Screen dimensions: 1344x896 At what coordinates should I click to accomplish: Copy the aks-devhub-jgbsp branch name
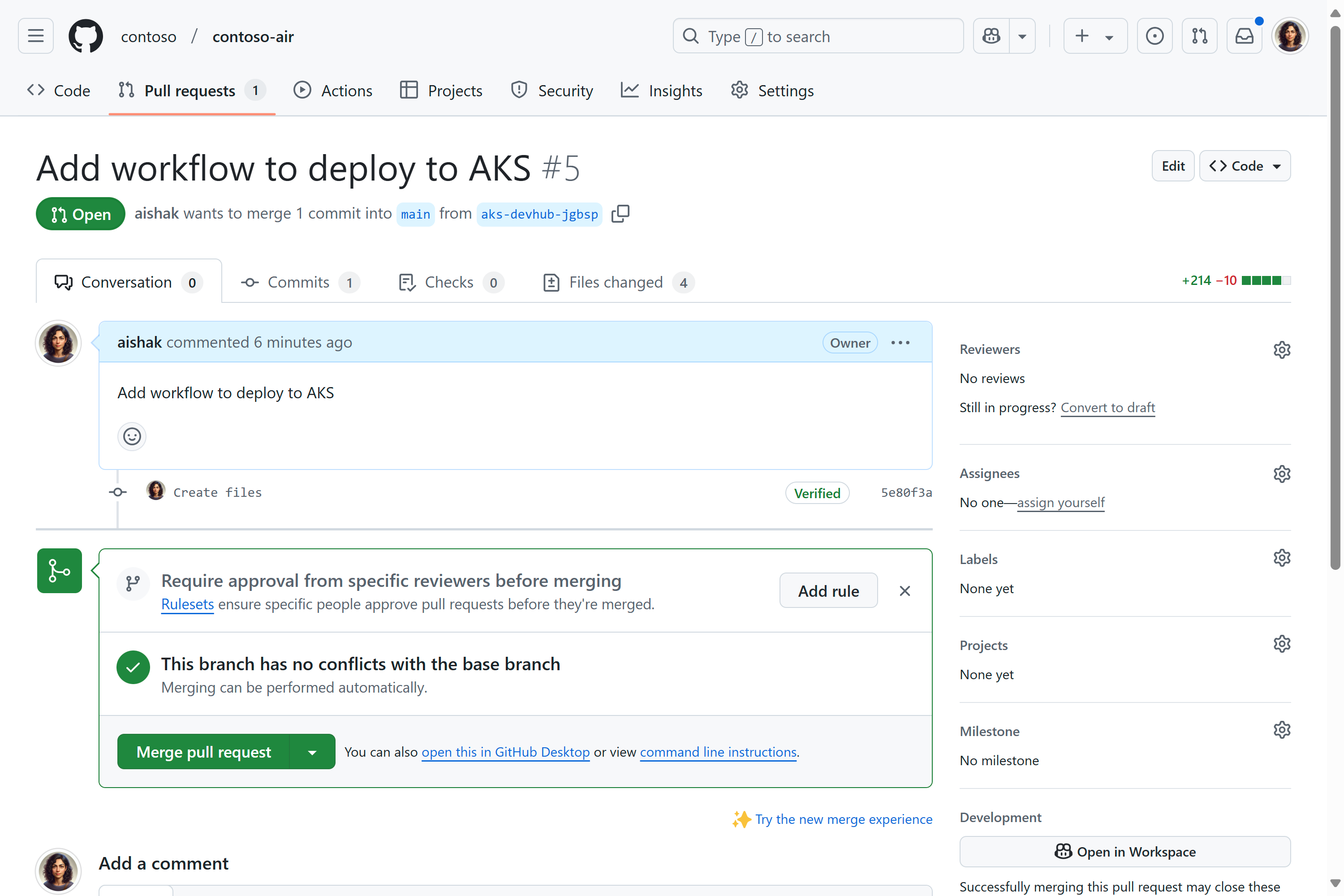(620, 214)
